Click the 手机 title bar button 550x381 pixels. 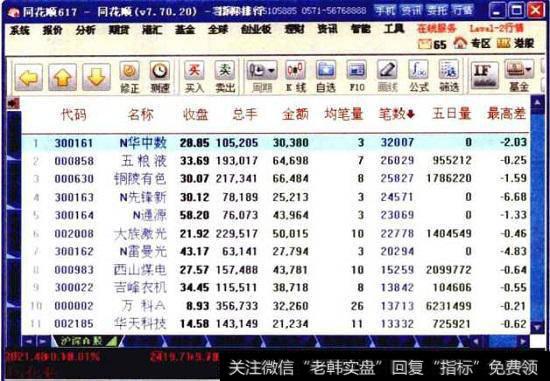(384, 10)
